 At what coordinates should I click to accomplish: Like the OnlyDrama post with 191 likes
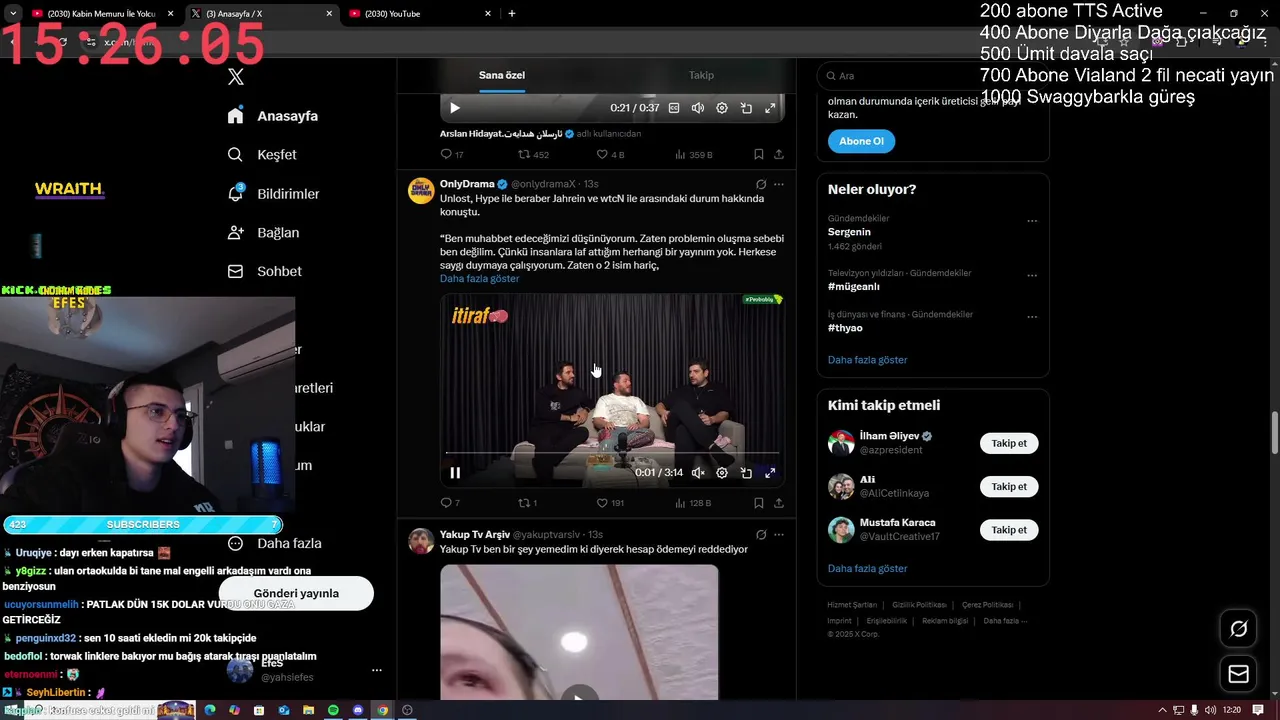(610, 503)
